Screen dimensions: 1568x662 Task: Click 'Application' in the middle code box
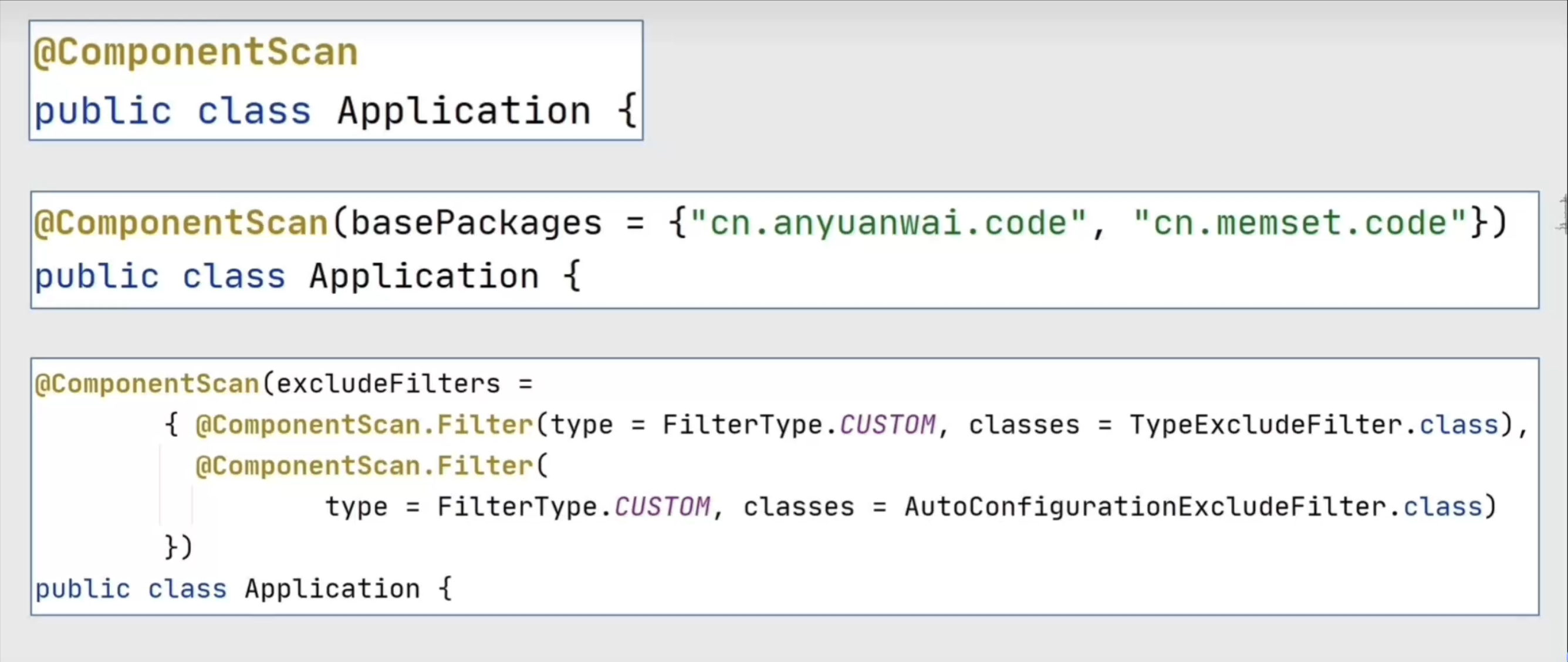point(424,276)
